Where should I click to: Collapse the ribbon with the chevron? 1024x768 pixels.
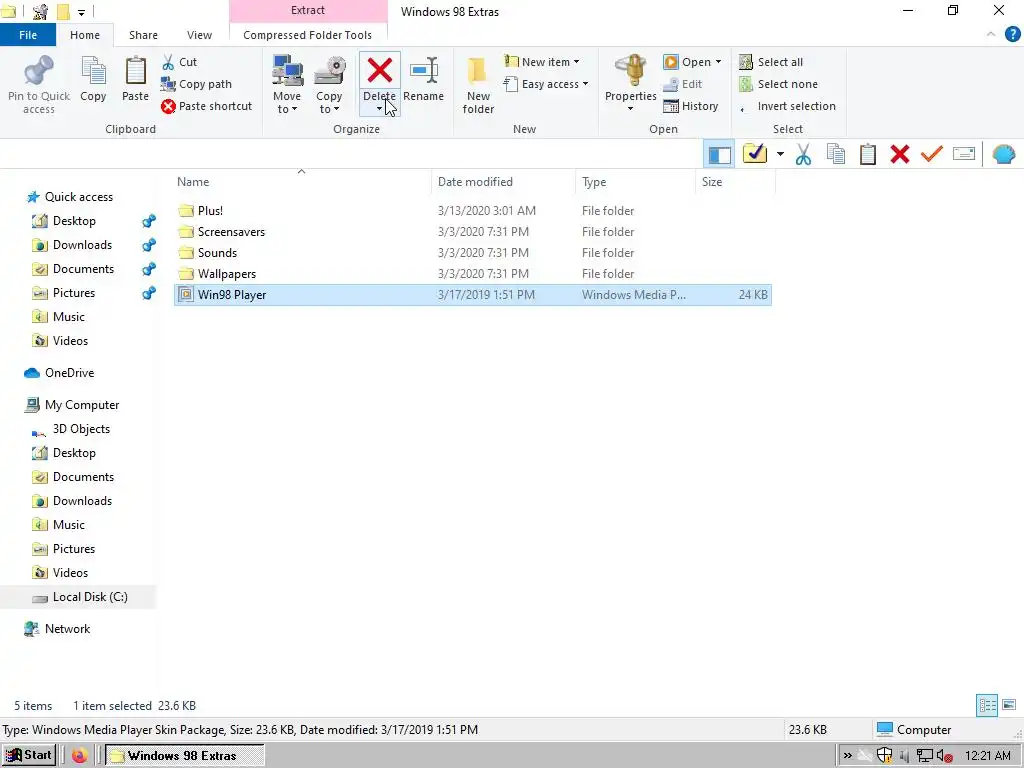(x=991, y=34)
